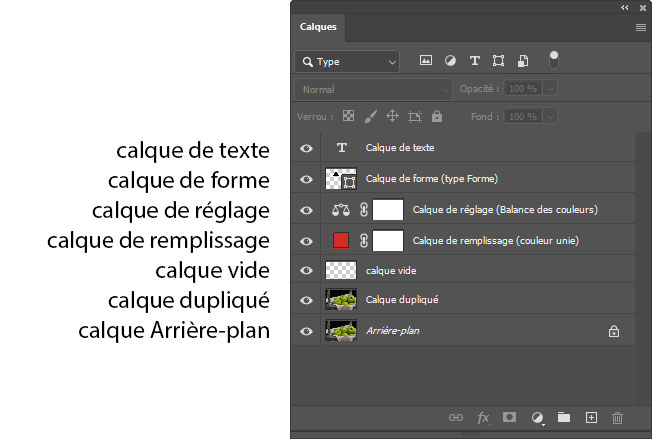
Task: Open the Calques panel hamburger menu
Action: [641, 27]
